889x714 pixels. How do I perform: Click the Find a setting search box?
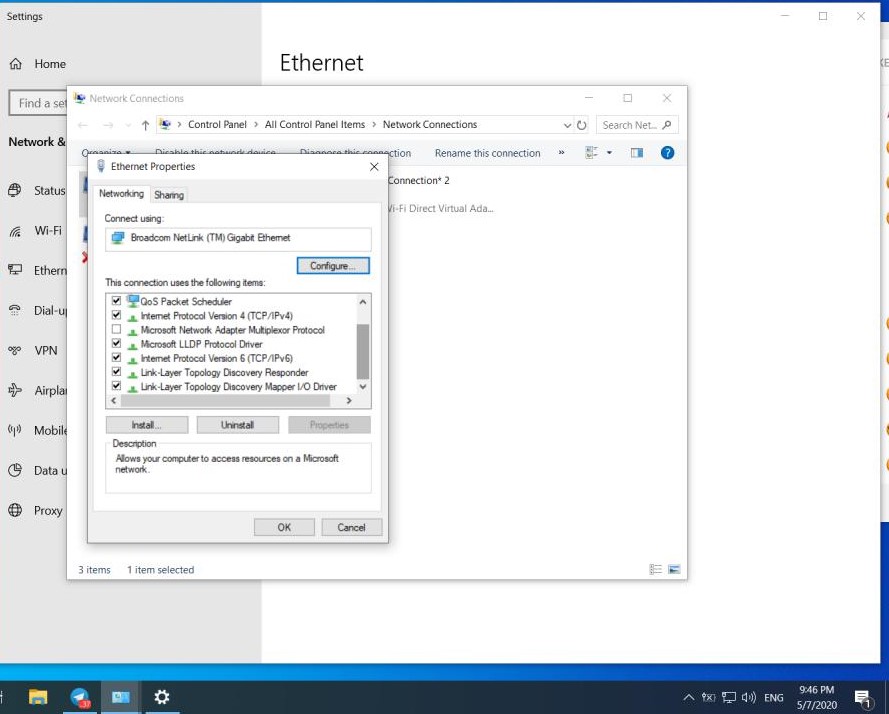pos(39,103)
